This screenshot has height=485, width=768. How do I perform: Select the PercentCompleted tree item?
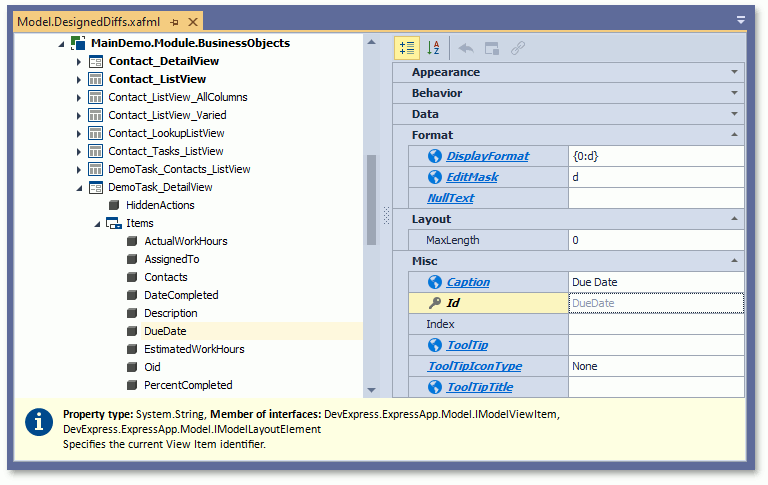tap(188, 385)
